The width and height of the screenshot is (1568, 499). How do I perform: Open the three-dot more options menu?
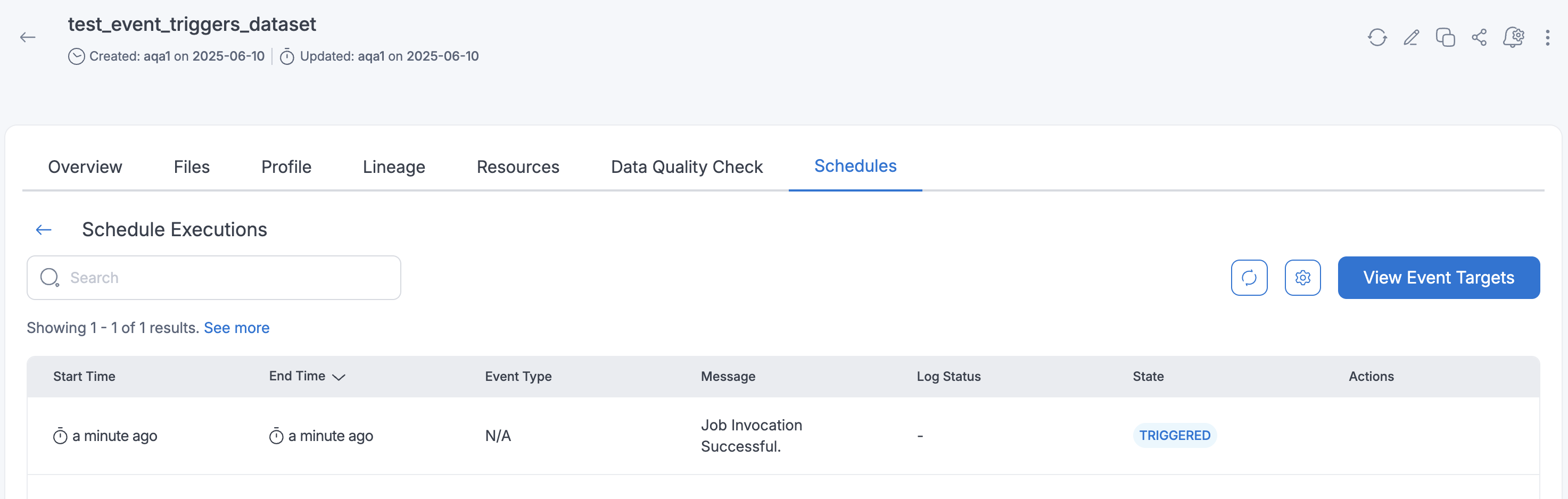coord(1547,38)
